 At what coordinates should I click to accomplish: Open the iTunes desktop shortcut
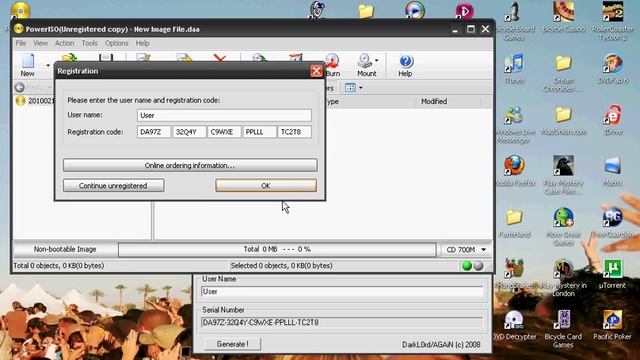(514, 69)
